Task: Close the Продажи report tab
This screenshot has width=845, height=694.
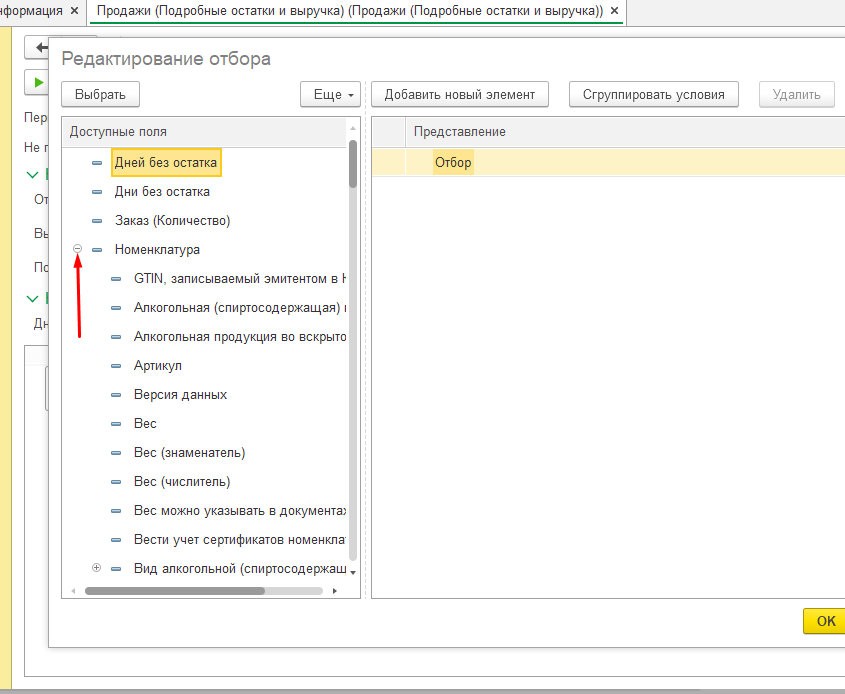Action: 614,10
